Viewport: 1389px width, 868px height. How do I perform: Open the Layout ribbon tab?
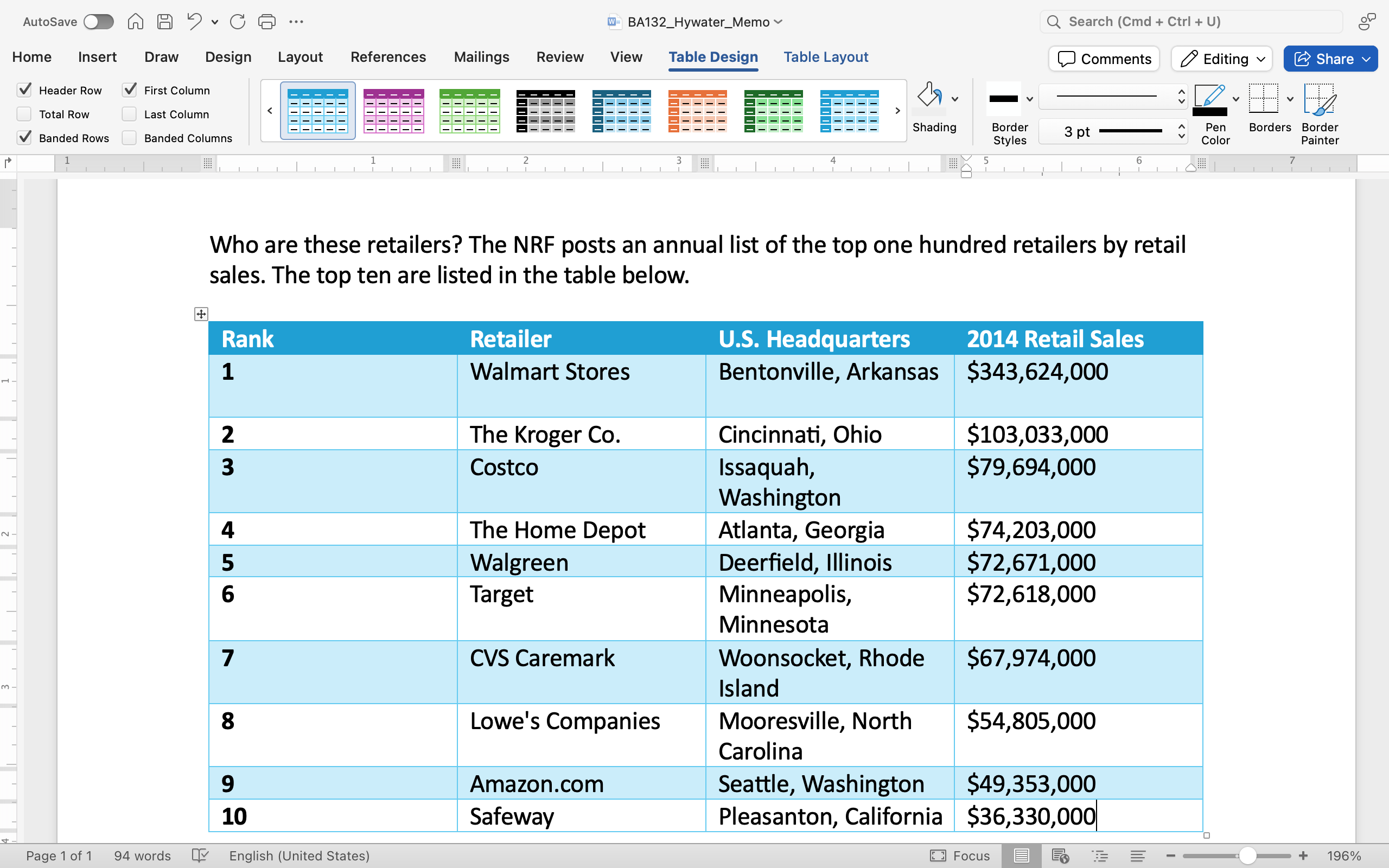(300, 57)
